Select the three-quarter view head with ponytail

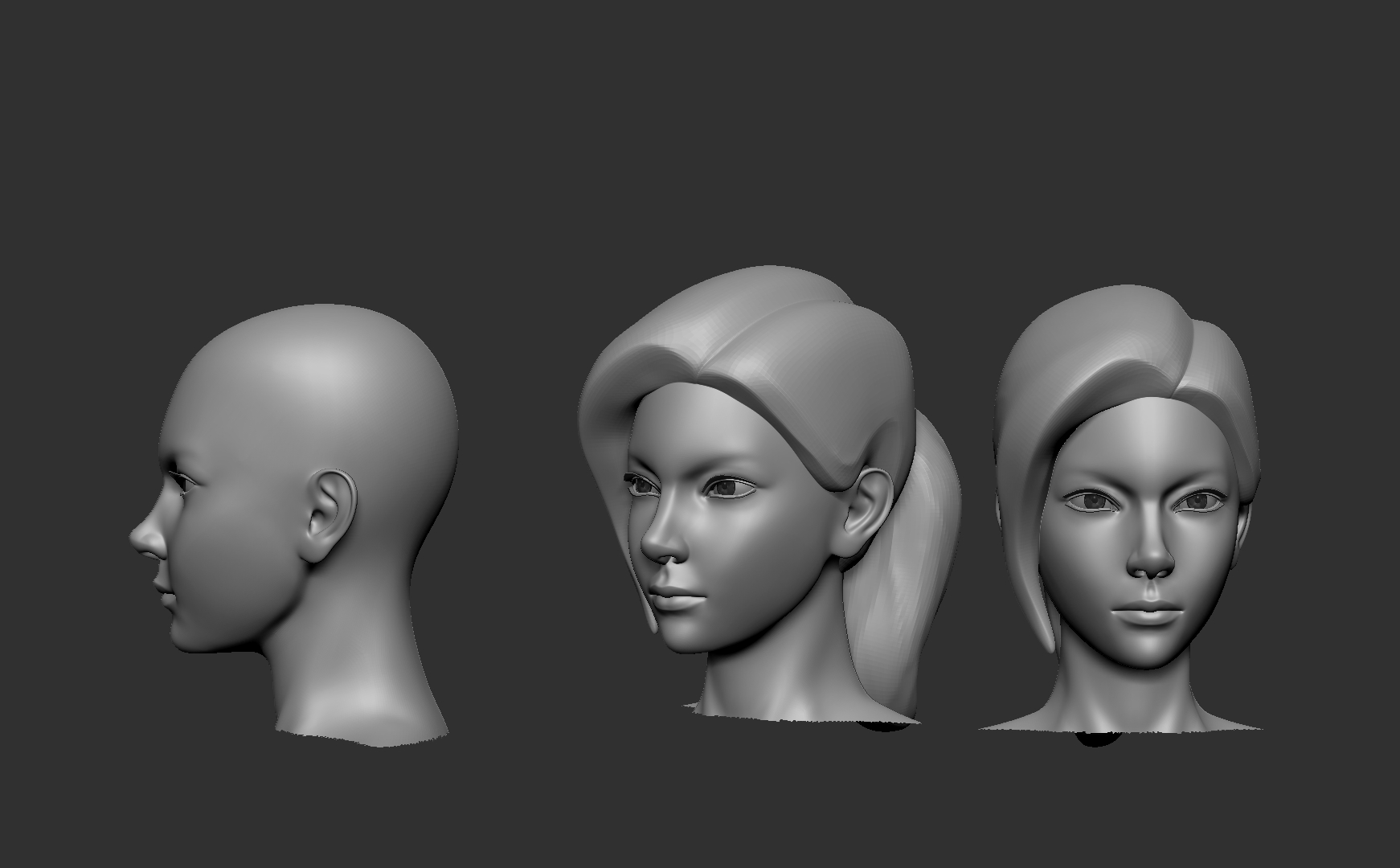tap(769, 497)
